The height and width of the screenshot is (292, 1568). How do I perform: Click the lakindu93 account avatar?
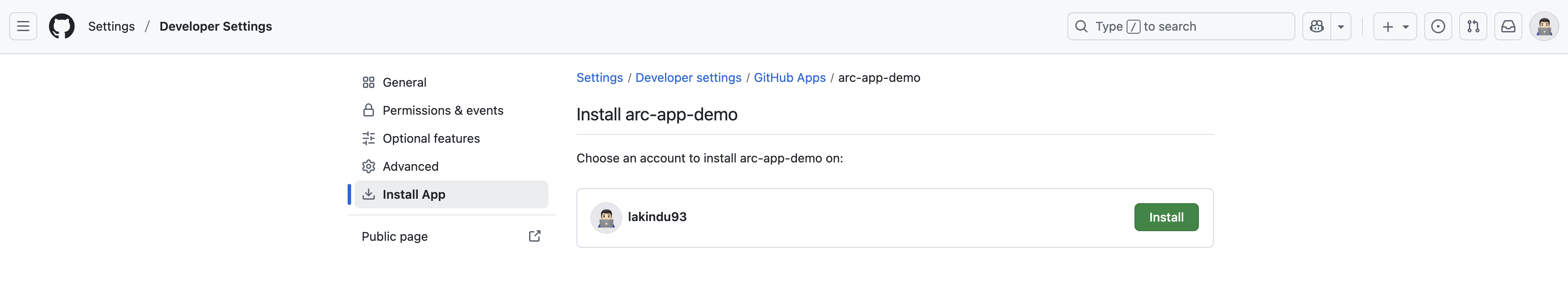(606, 218)
